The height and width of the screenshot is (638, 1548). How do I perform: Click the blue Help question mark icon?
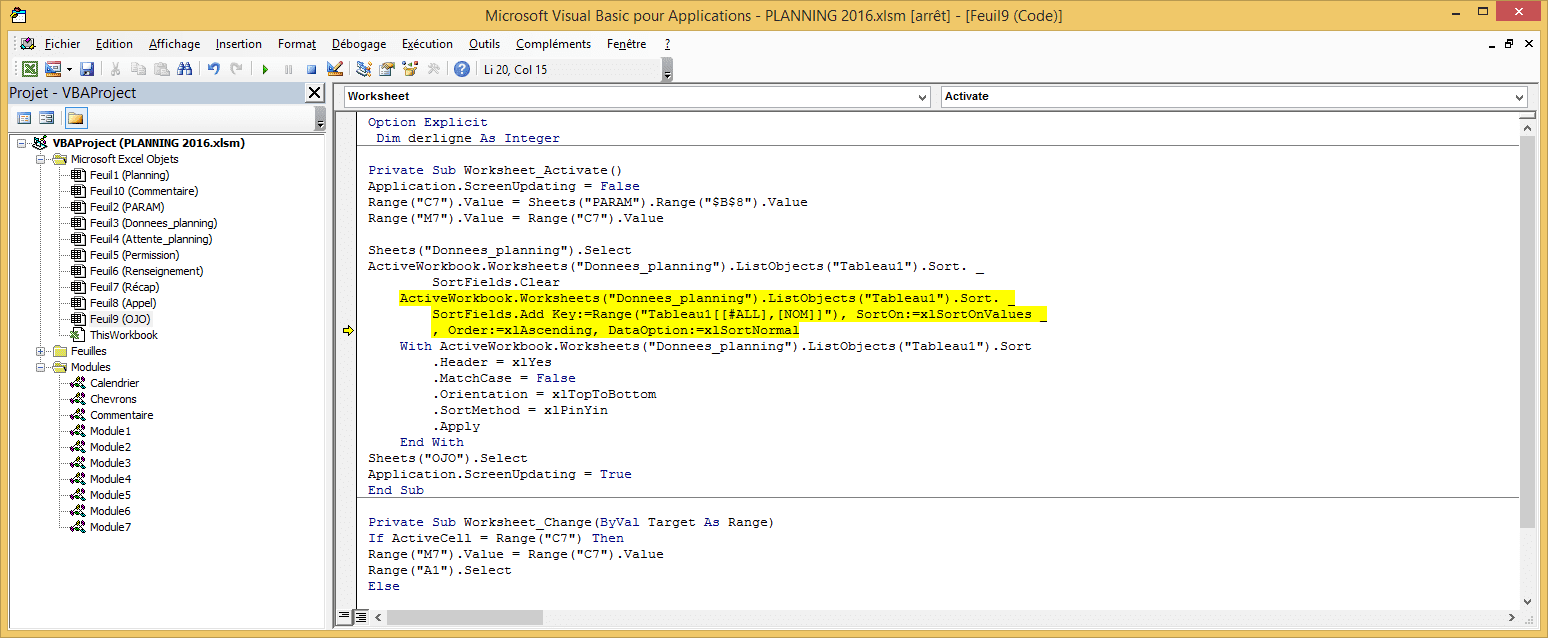point(461,69)
